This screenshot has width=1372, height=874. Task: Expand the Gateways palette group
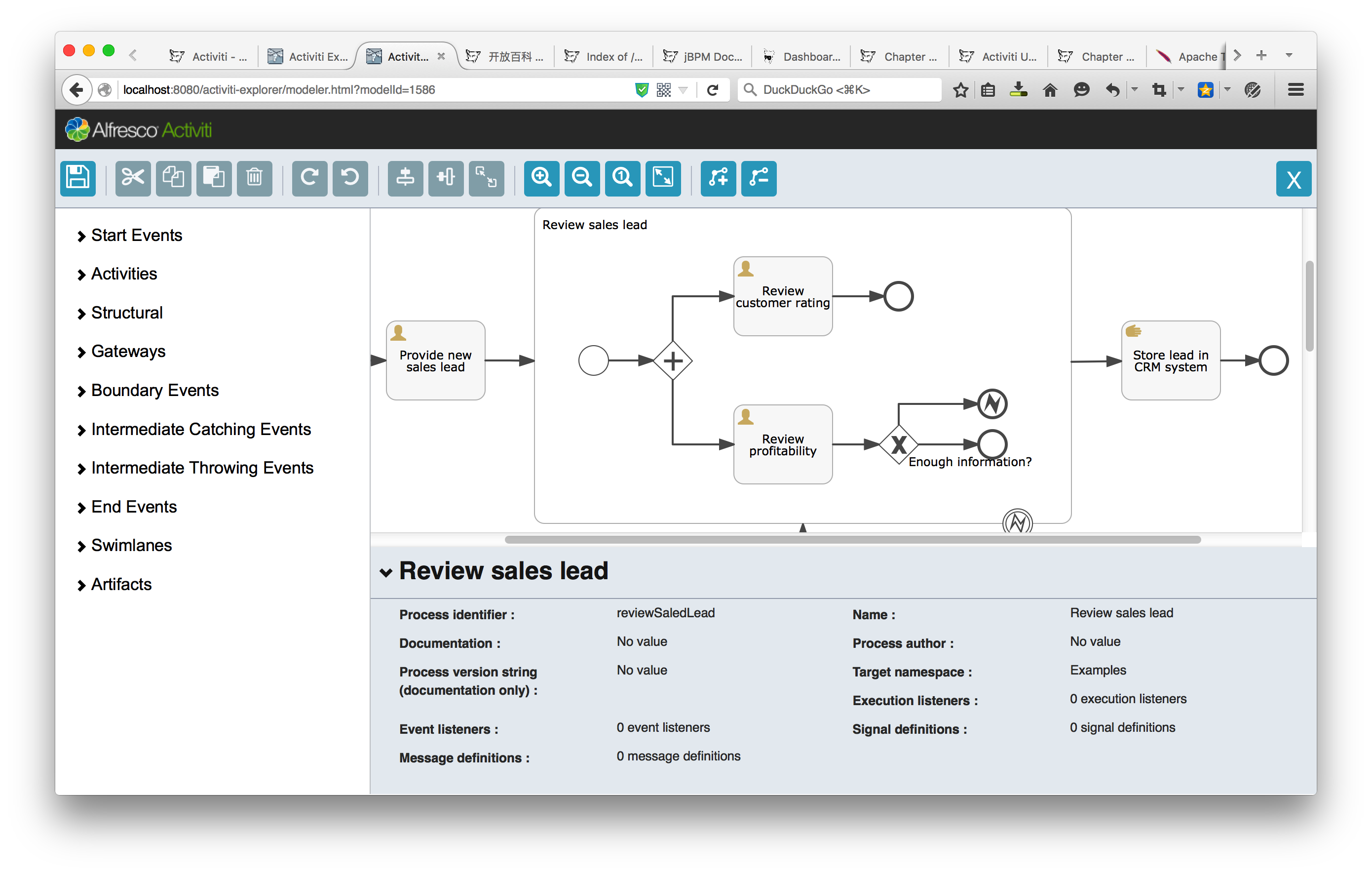pyautogui.click(x=128, y=351)
